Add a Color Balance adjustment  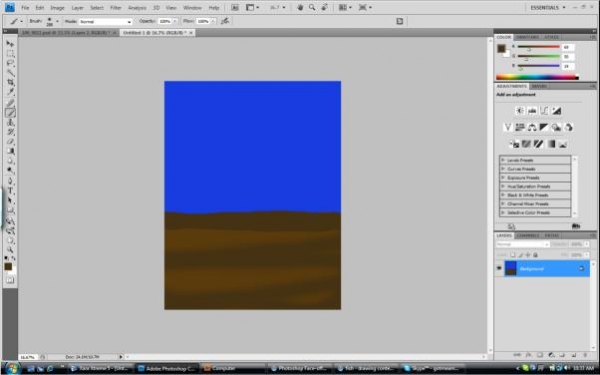click(x=532, y=127)
